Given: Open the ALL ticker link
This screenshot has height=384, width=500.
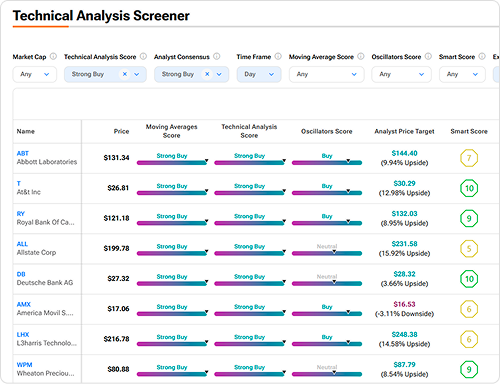Looking at the screenshot, I should click(22, 244).
